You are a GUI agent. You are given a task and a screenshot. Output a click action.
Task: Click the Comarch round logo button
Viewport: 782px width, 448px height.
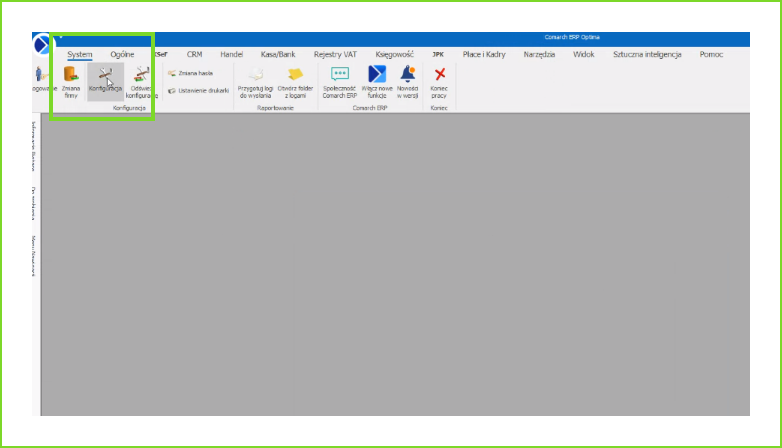click(x=41, y=44)
